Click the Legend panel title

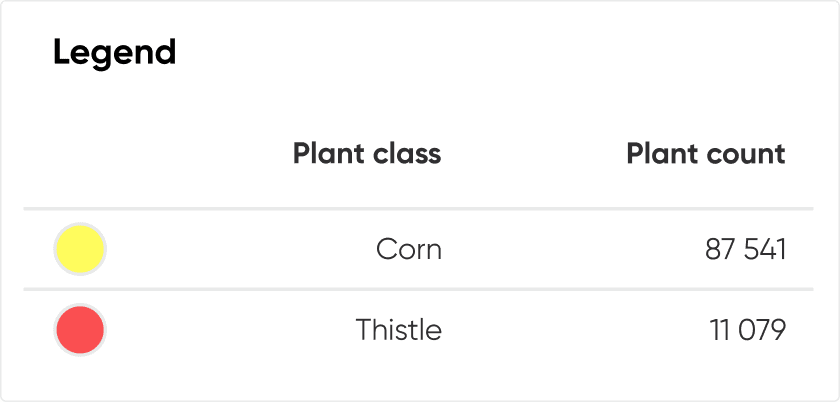[114, 52]
